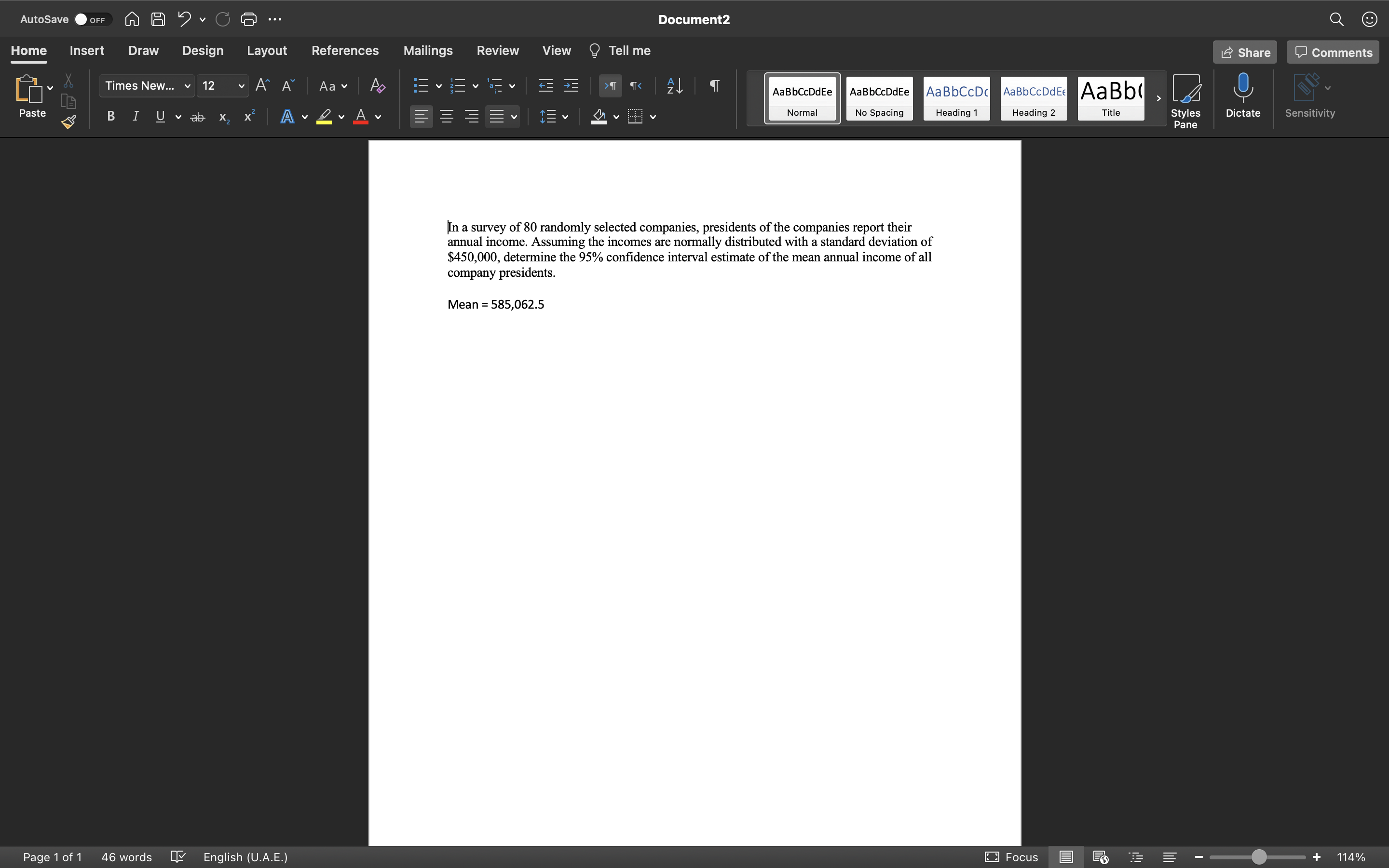Click the zoom slider handle

tap(1258, 856)
